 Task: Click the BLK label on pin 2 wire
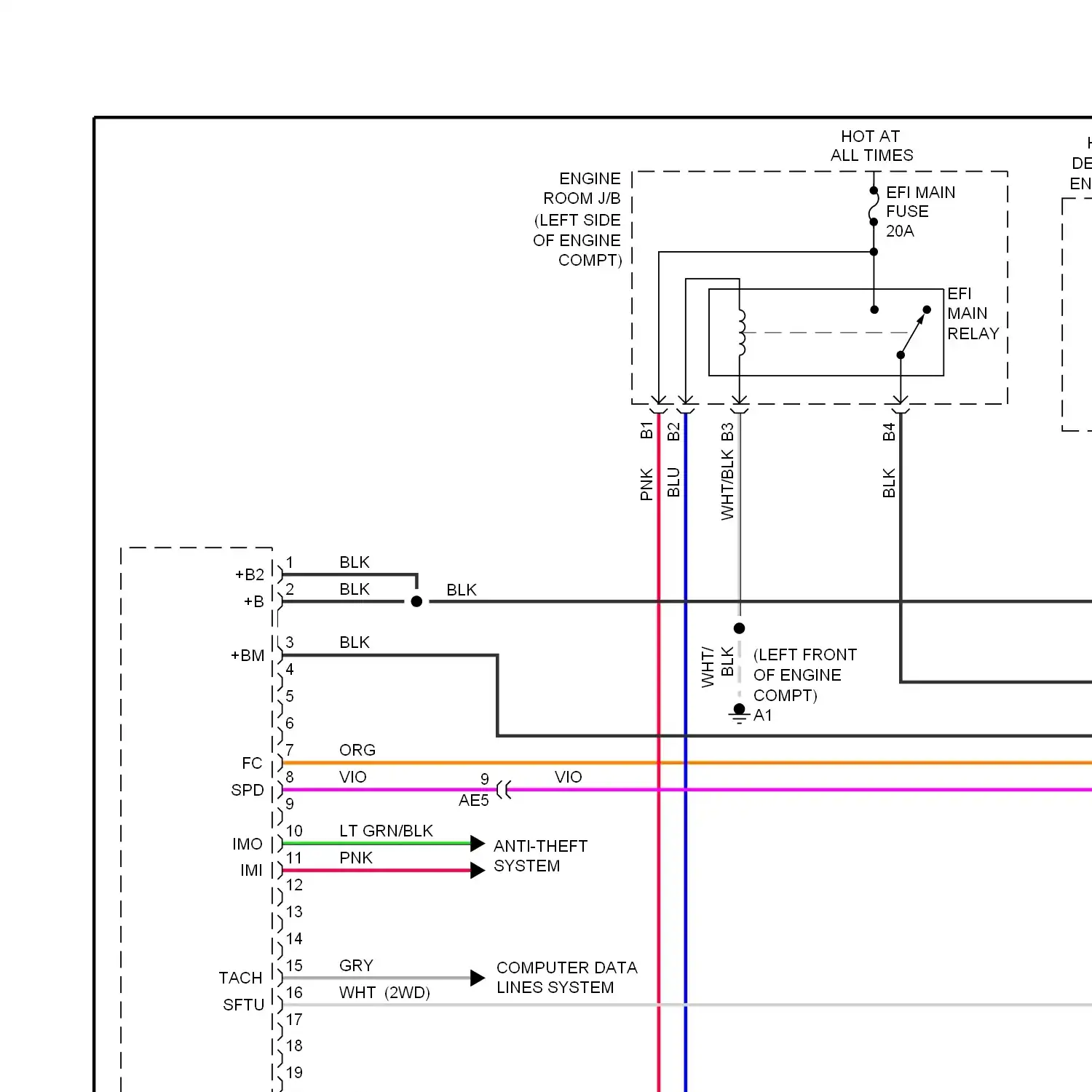tap(355, 589)
